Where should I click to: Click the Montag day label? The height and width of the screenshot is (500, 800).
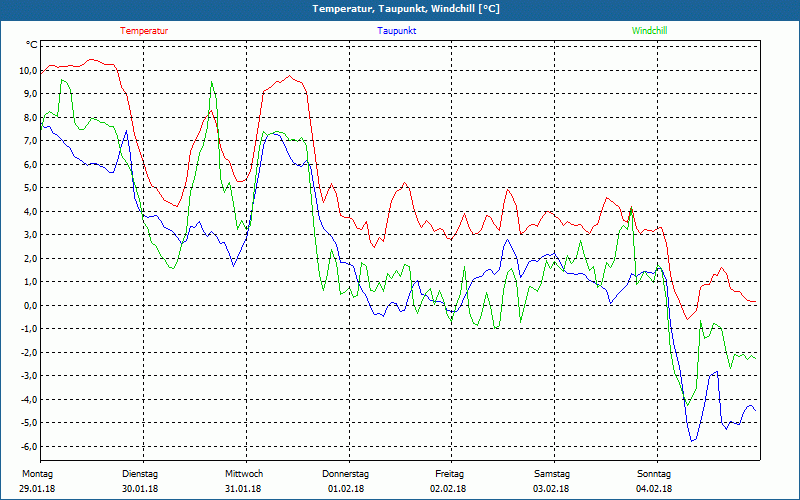tap(37, 474)
